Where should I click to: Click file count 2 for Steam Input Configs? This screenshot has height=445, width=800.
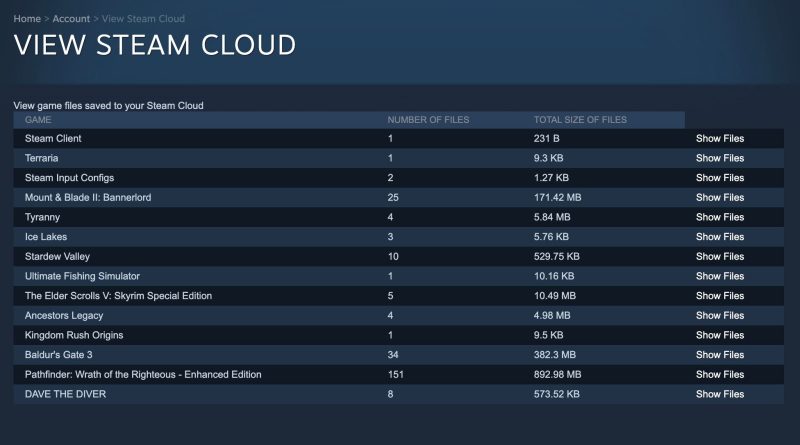click(390, 178)
